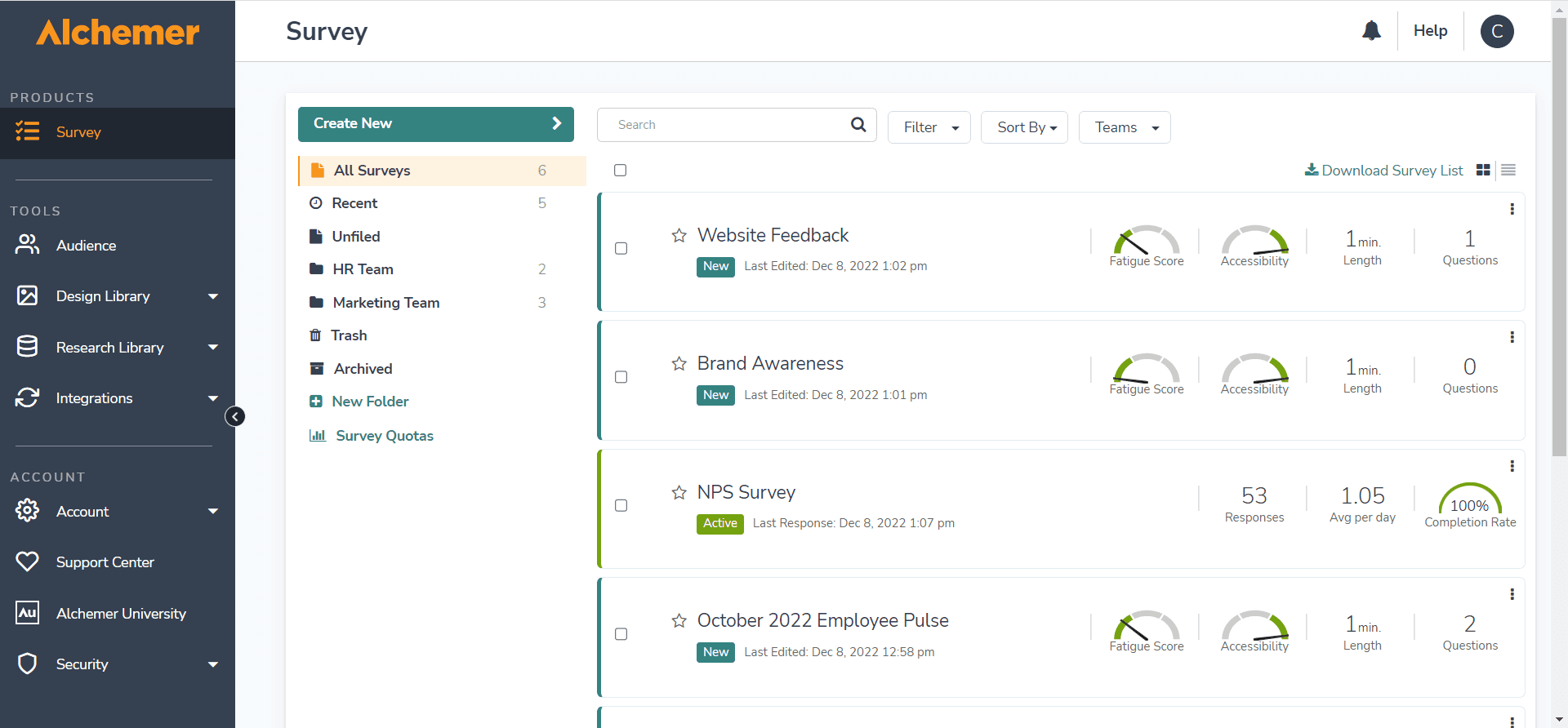Click the search magnifier icon
1568x728 pixels.
point(858,124)
